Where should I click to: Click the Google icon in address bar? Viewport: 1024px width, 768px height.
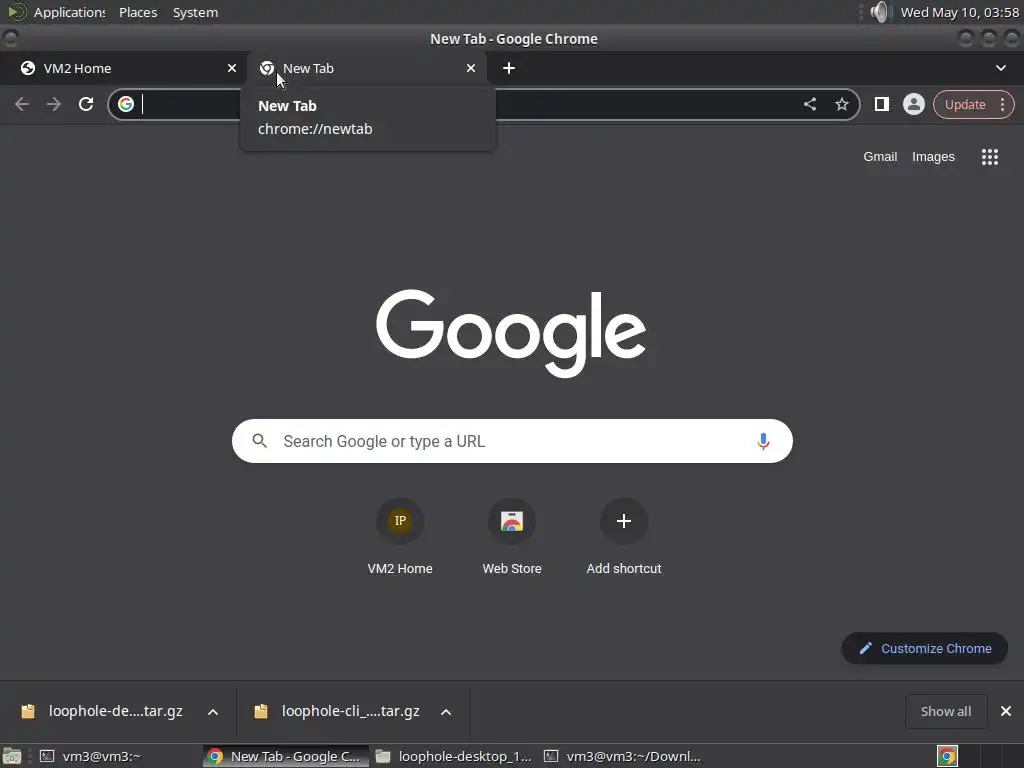126,104
